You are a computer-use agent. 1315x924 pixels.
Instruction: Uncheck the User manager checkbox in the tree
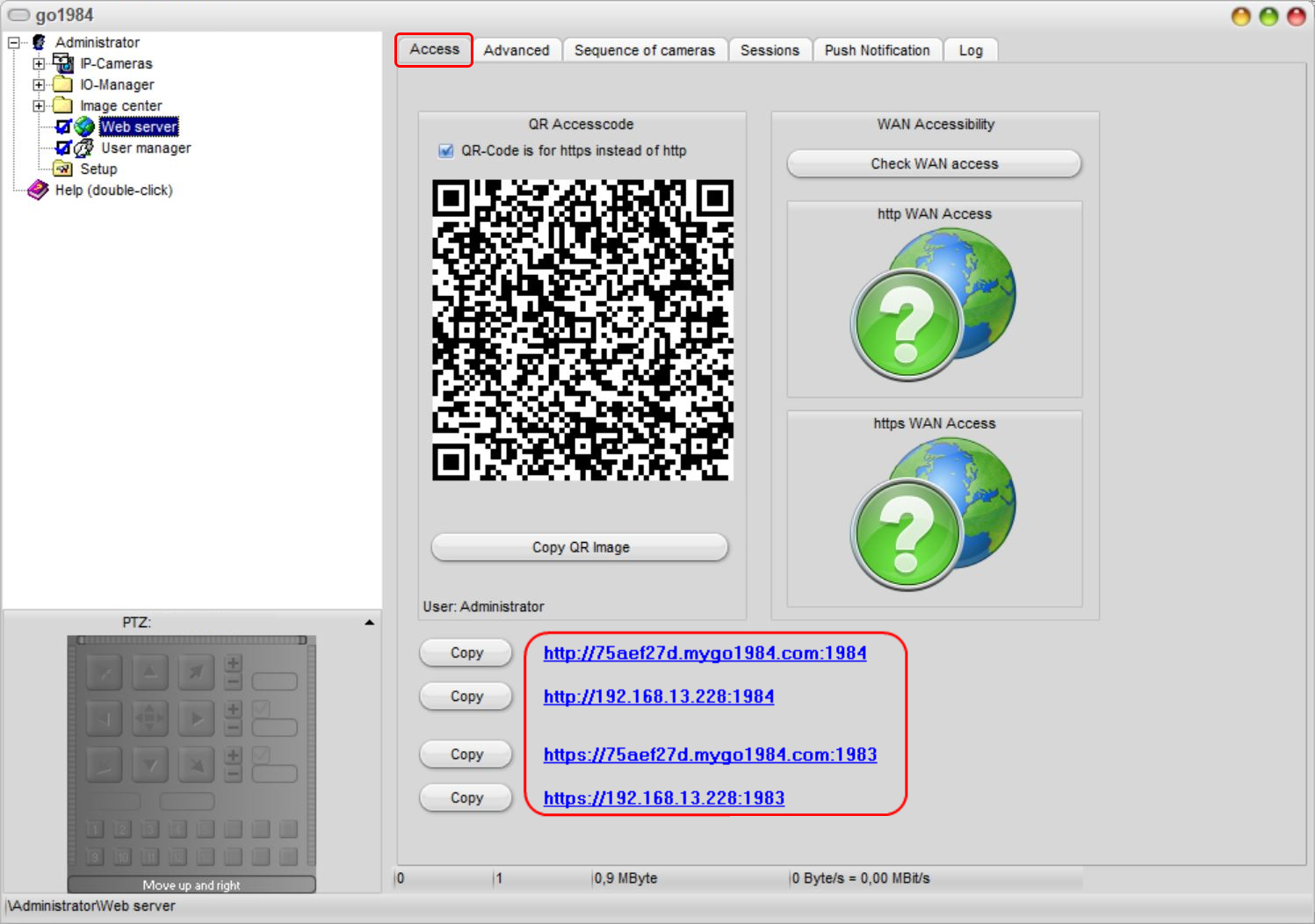[x=63, y=148]
